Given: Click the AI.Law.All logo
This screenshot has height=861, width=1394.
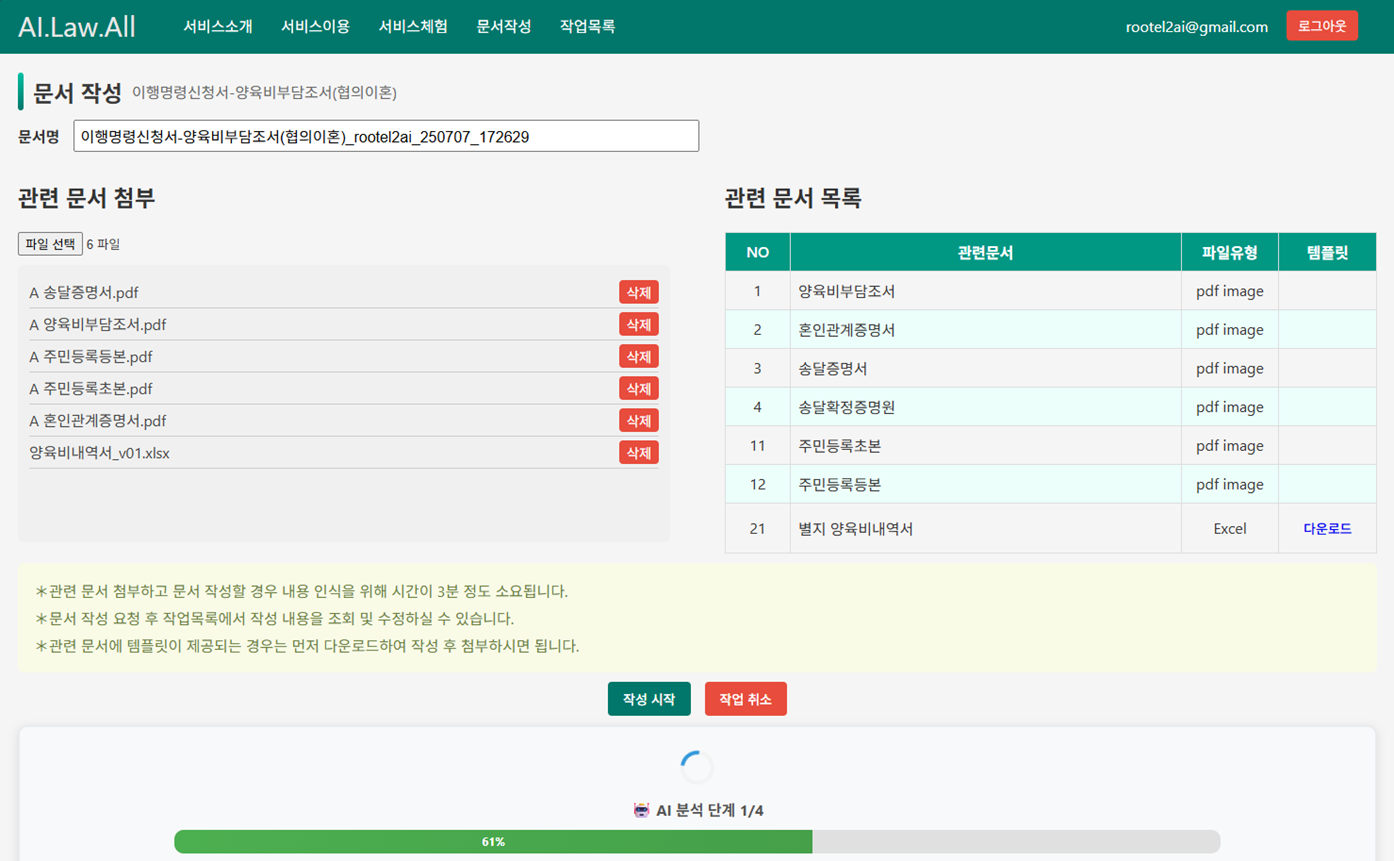Looking at the screenshot, I should (x=77, y=27).
